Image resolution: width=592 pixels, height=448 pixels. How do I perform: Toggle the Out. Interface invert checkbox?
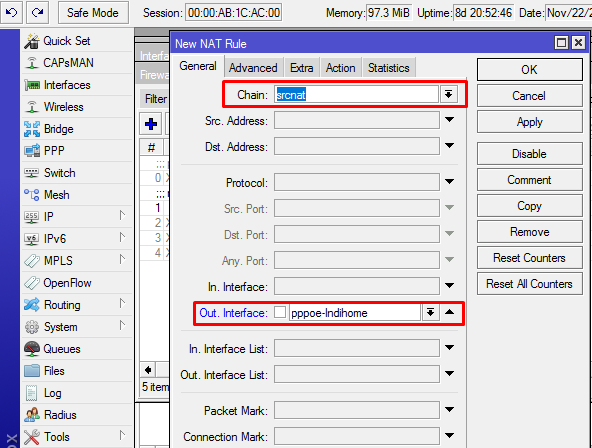[280, 312]
